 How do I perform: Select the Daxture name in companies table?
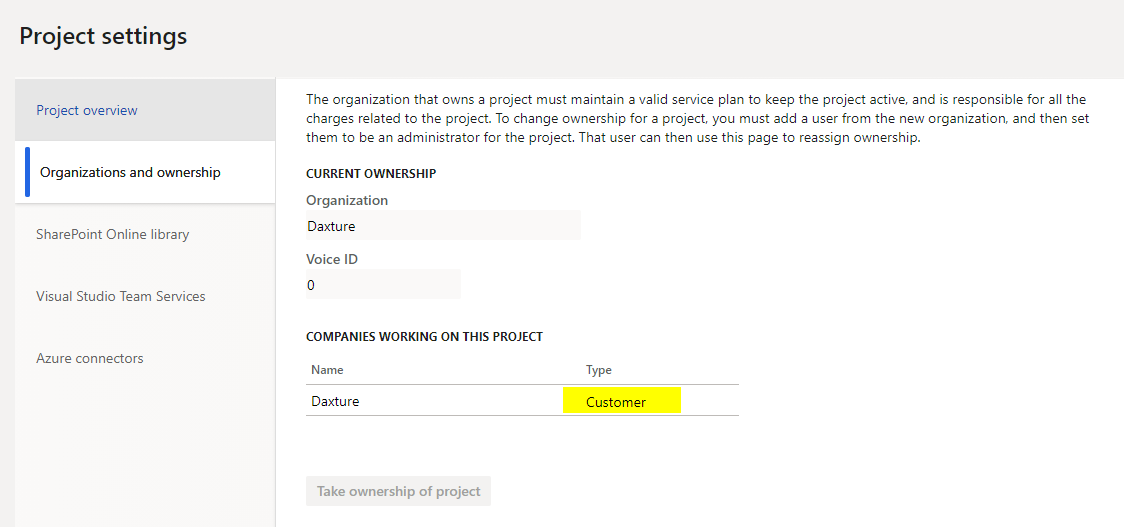335,402
